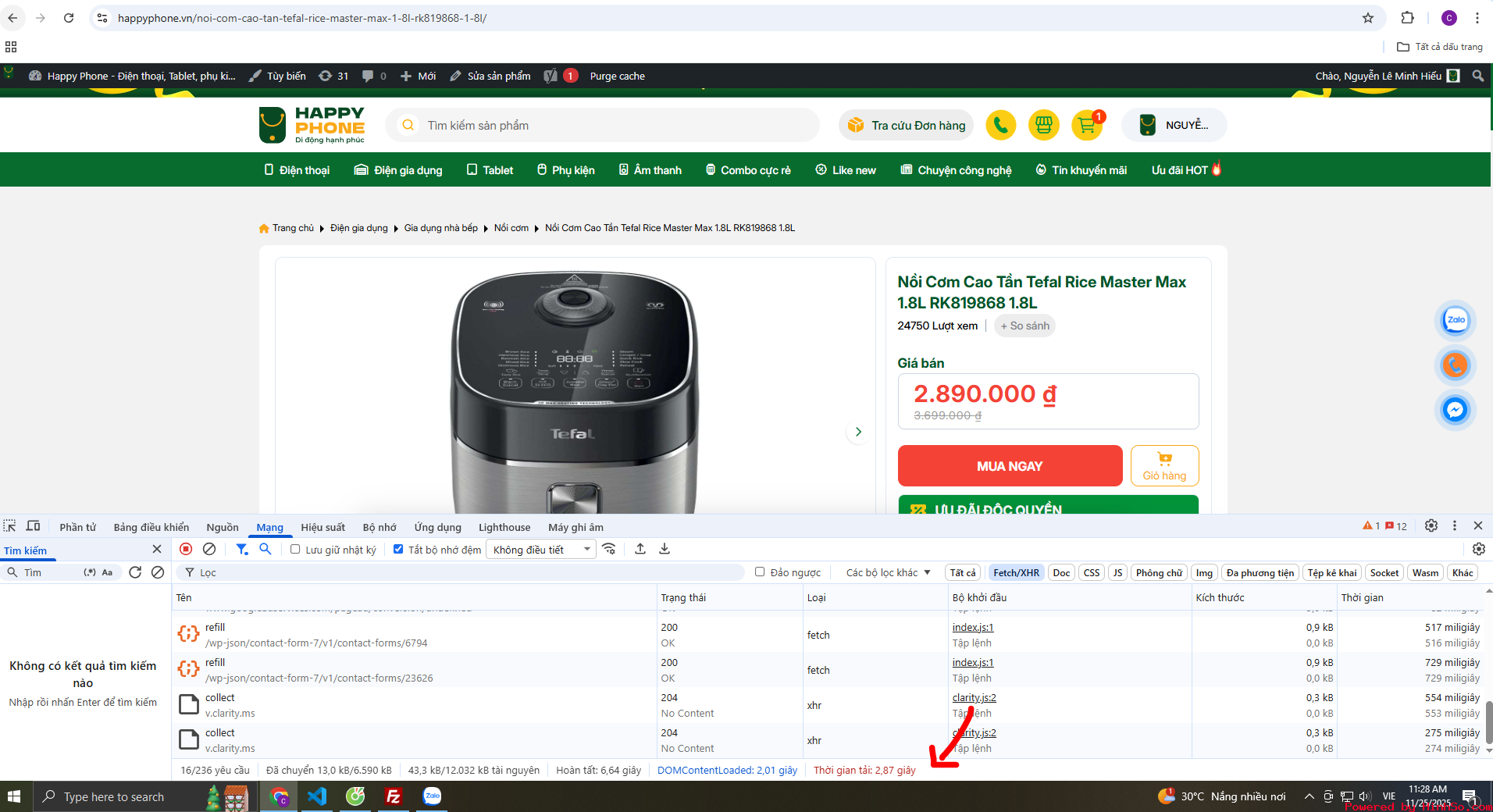
Task: Open network conditions wifi icon
Action: tap(609, 549)
